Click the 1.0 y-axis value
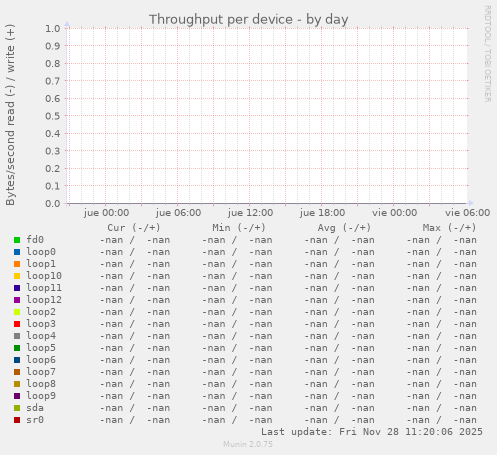The height and width of the screenshot is (455, 497). pyautogui.click(x=53, y=29)
